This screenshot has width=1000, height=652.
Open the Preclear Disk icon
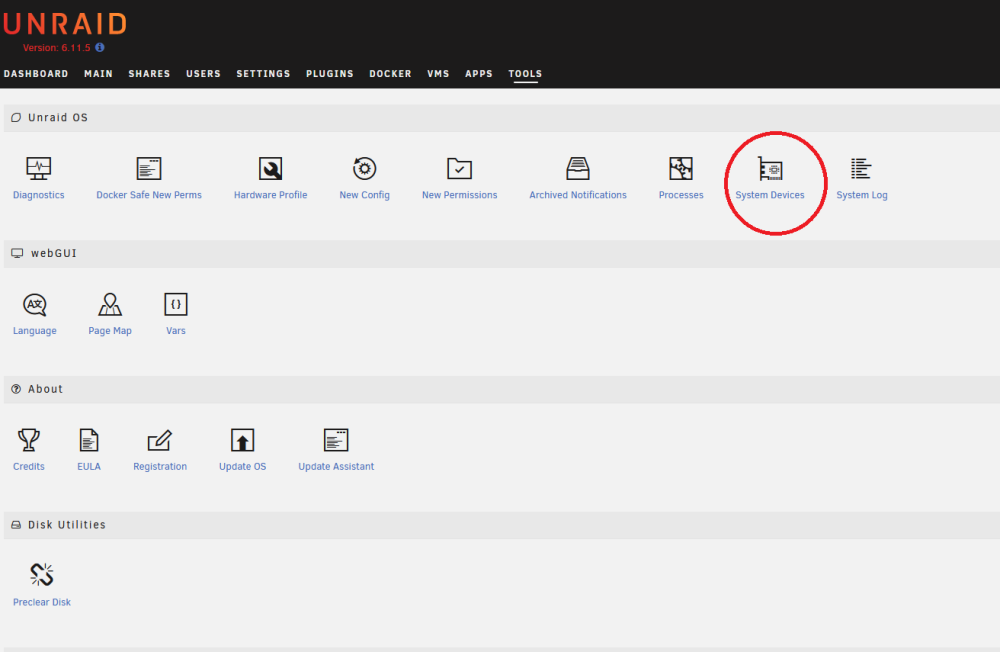41,575
